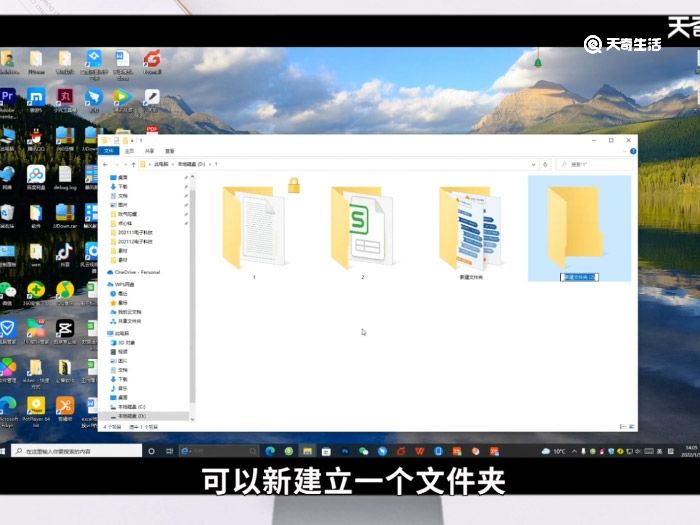The image size is (700, 525).
Task: Launch Edge from the taskbar
Action: click(270, 451)
